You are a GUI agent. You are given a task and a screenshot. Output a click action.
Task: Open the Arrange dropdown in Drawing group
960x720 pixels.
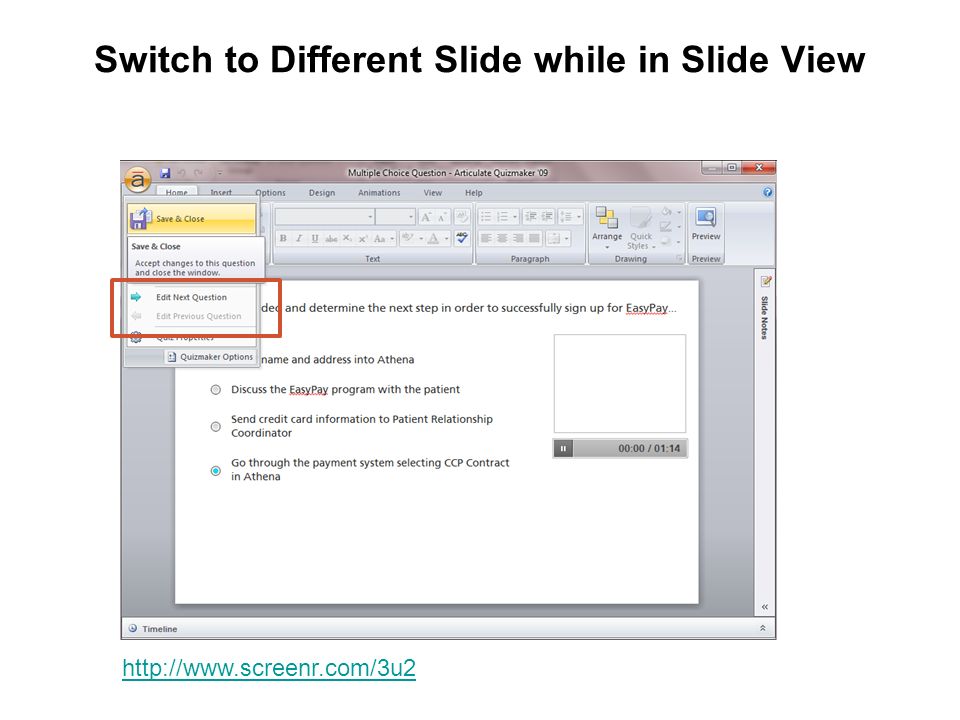[x=607, y=228]
